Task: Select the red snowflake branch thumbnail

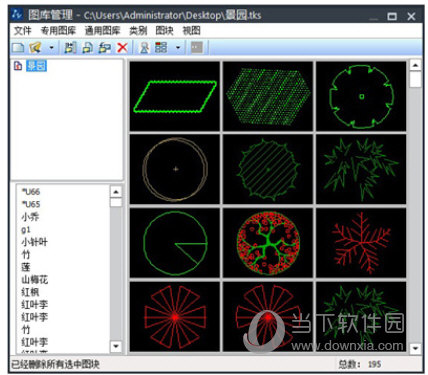Action: click(x=361, y=243)
